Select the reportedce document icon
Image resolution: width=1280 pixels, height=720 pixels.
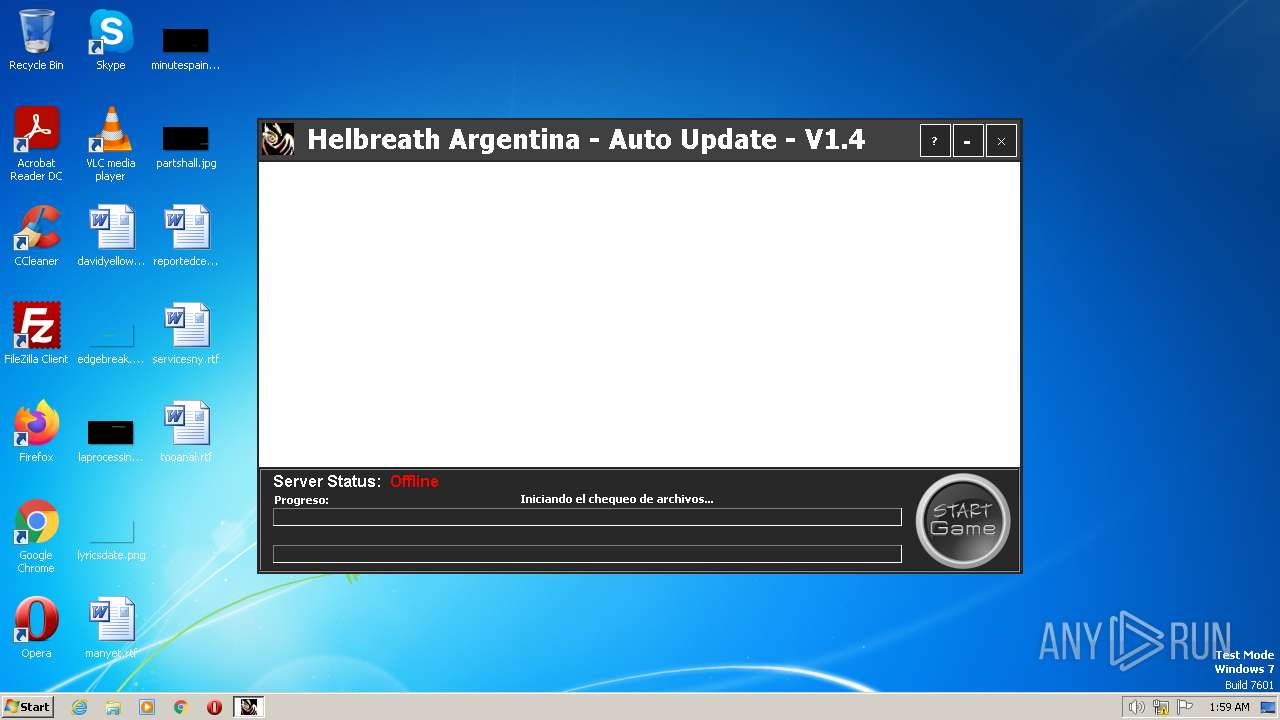(x=185, y=236)
